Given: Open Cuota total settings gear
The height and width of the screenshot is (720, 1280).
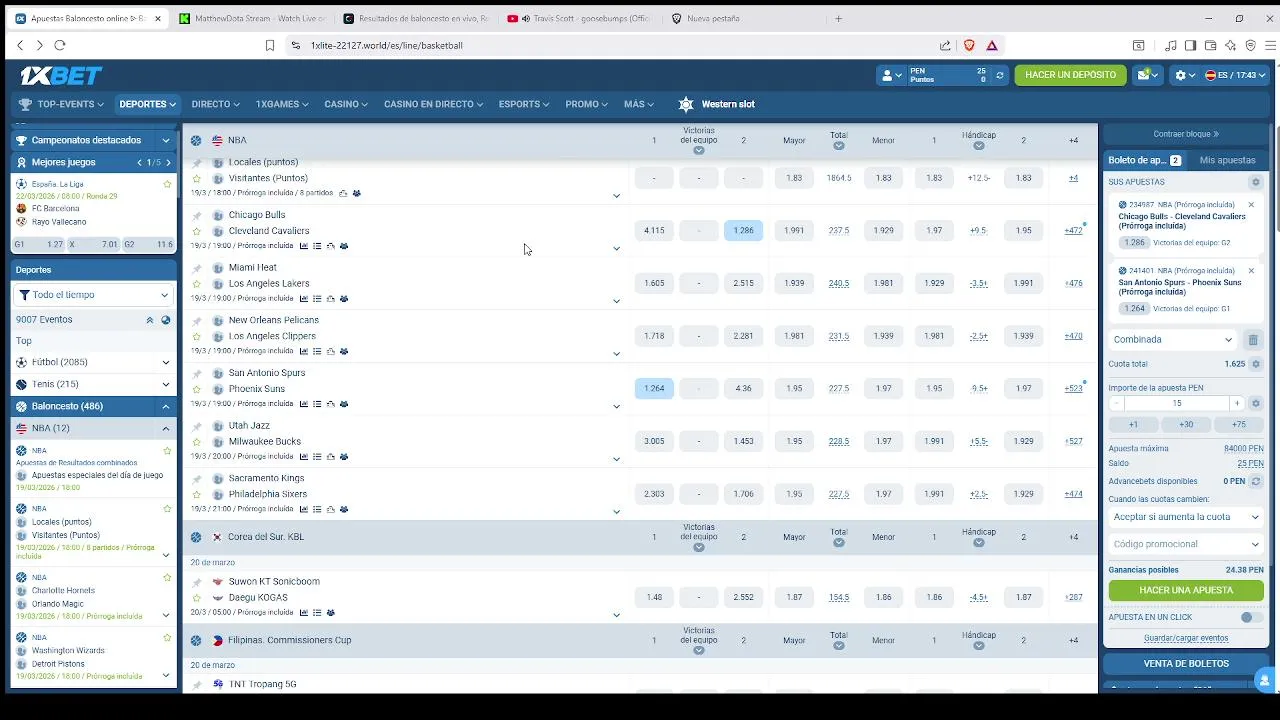Looking at the screenshot, I should click(x=1256, y=365).
